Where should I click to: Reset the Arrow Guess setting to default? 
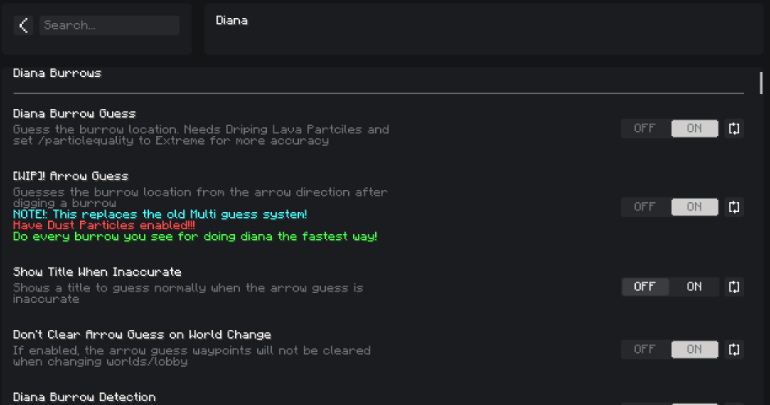pos(735,207)
